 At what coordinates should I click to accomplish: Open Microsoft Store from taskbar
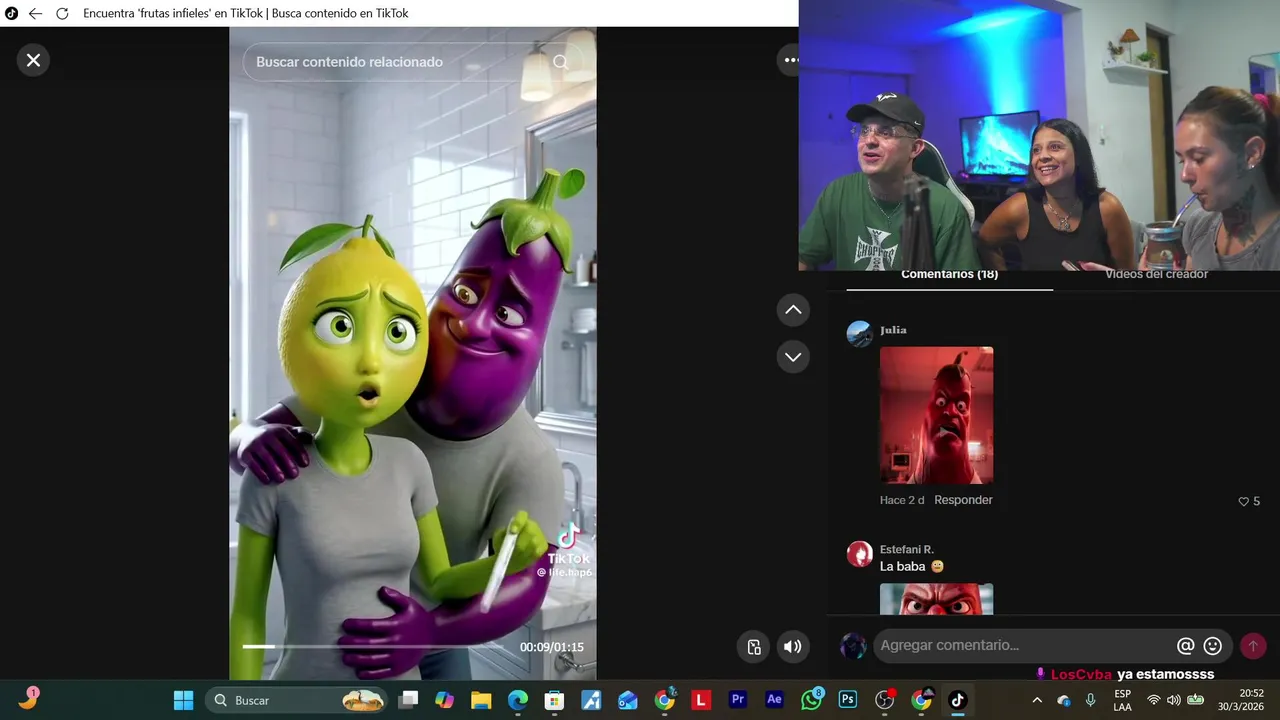(x=554, y=700)
